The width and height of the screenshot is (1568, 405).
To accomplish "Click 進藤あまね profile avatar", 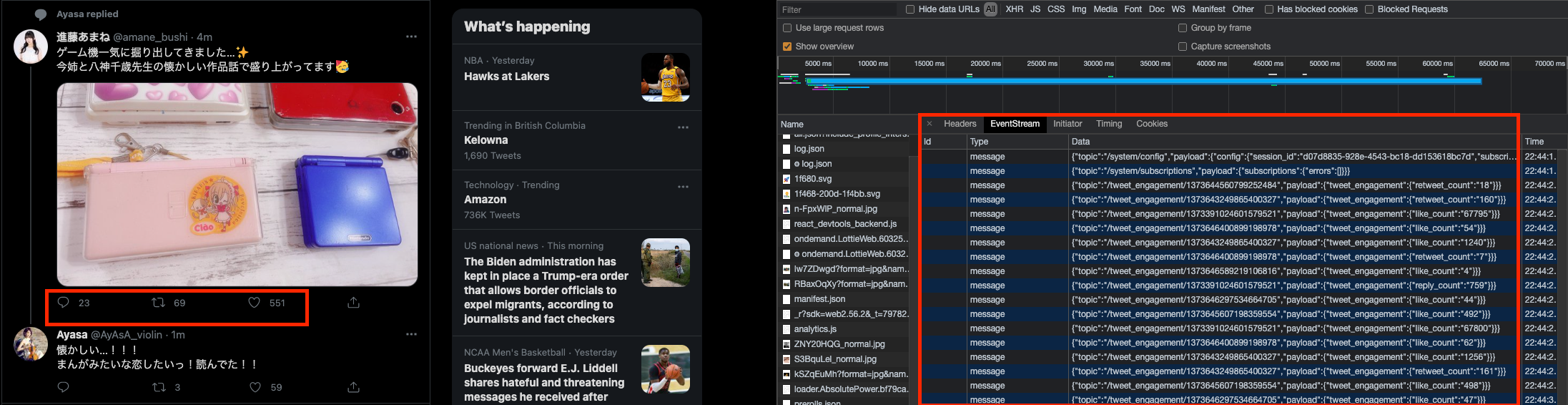I will click(31, 47).
